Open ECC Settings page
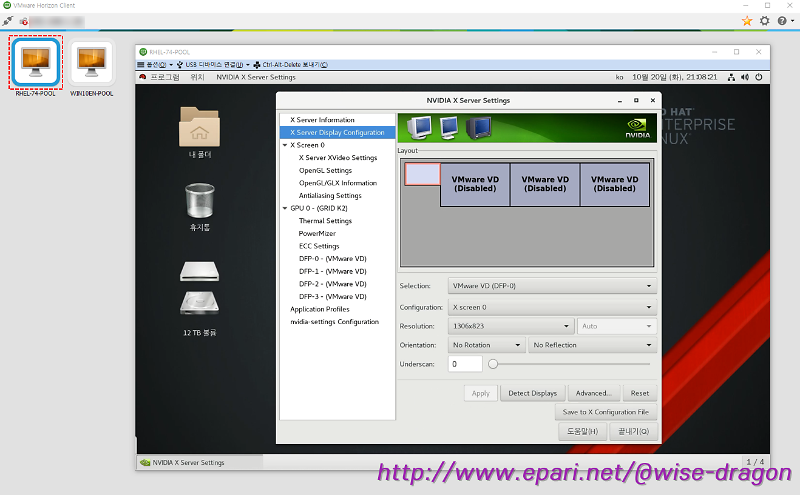 (319, 246)
